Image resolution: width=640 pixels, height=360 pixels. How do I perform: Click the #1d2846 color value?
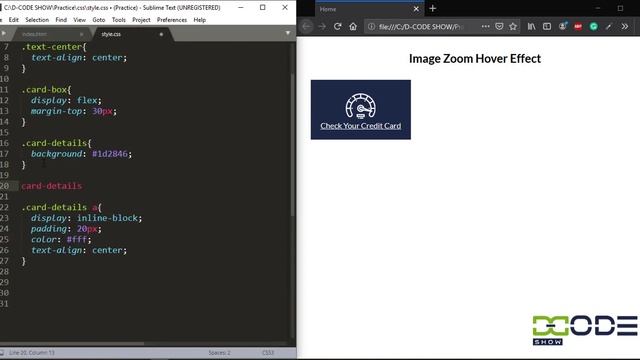pyautogui.click(x=109, y=154)
